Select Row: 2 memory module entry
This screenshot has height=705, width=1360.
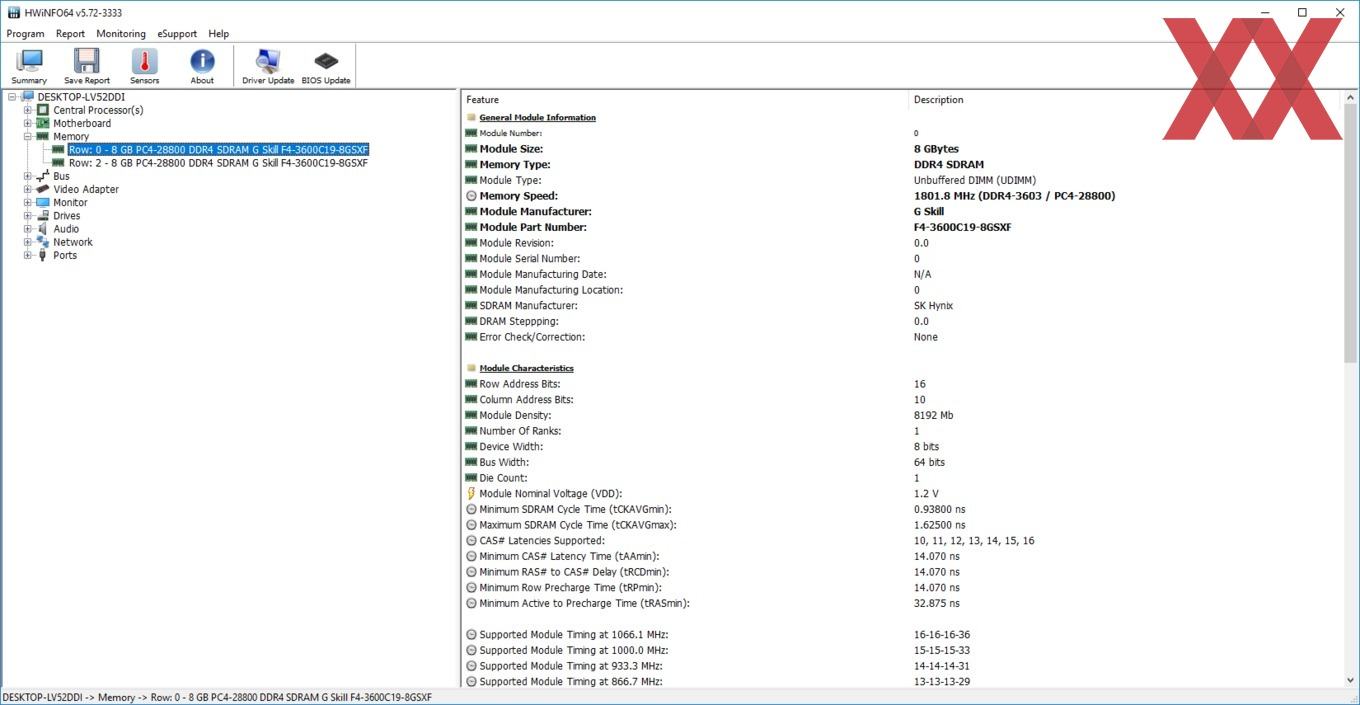[218, 163]
